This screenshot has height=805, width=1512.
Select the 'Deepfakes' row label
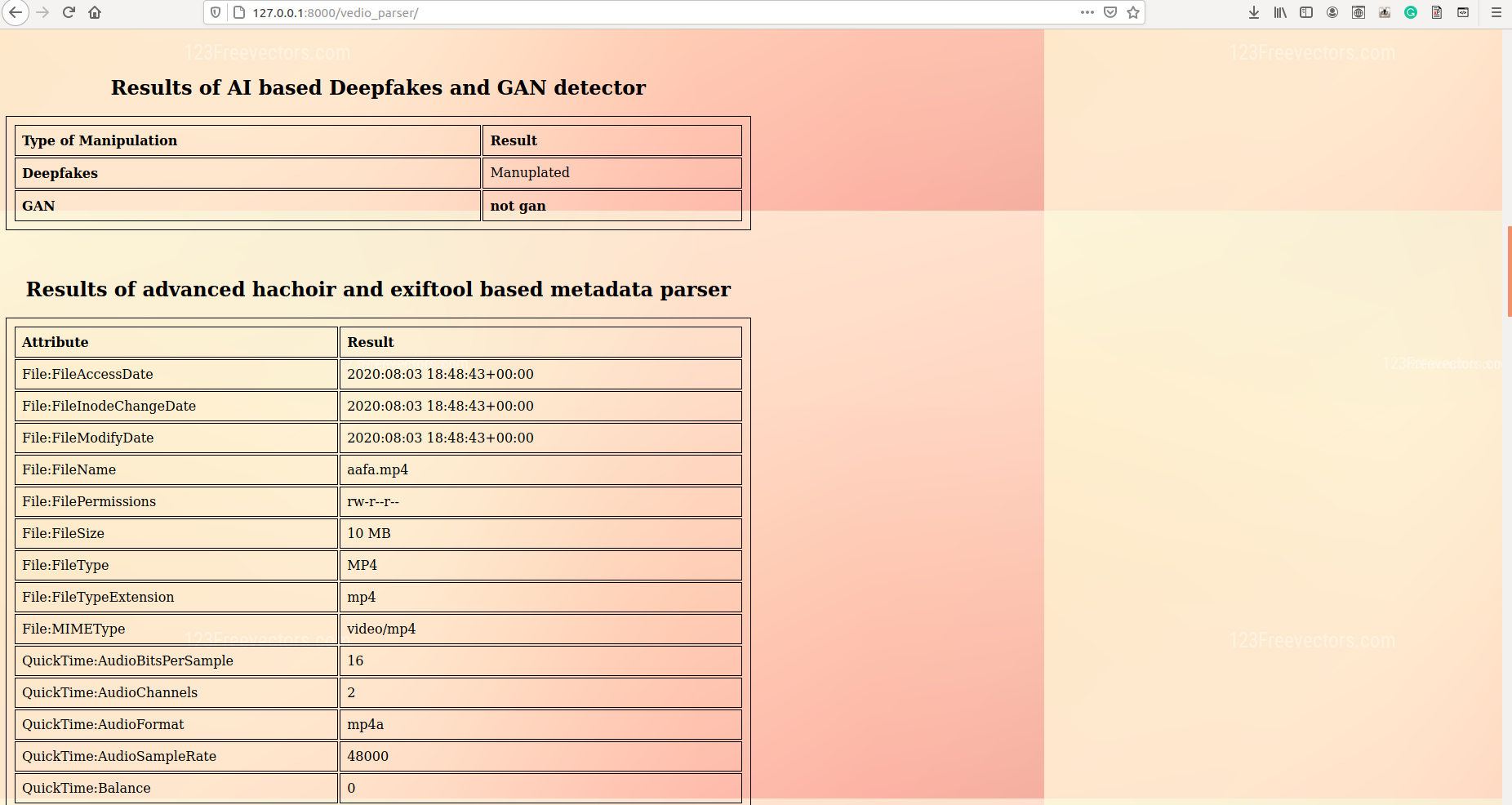[x=247, y=173]
